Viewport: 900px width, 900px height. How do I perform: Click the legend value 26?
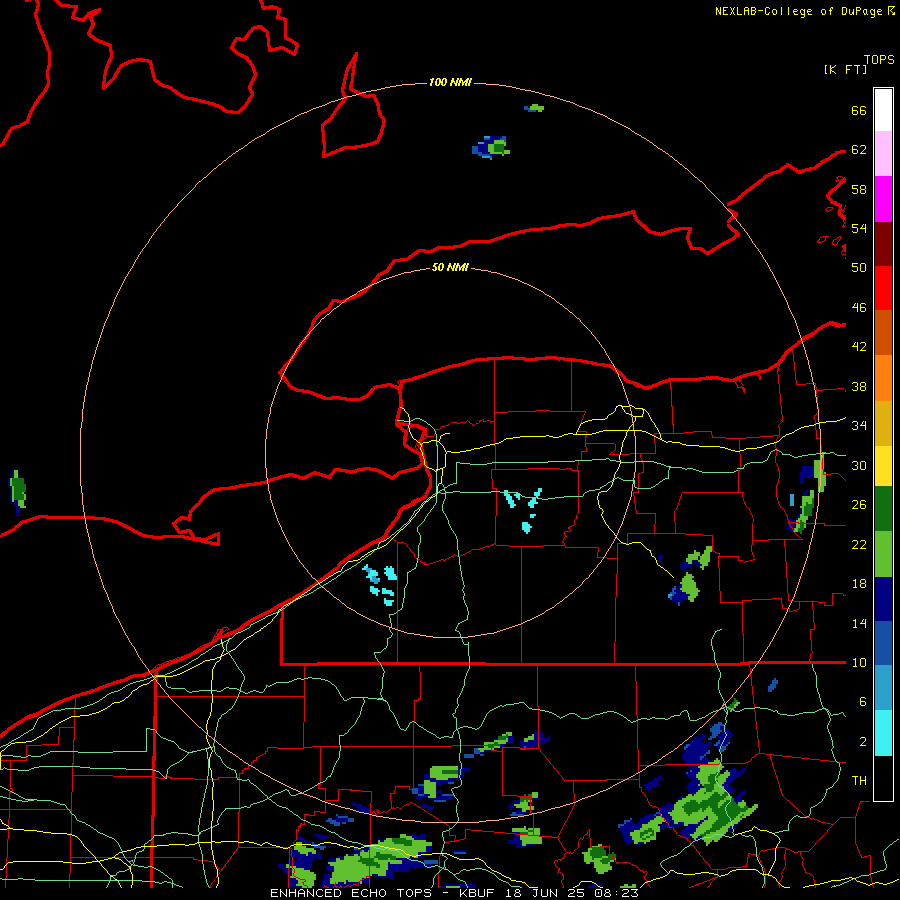coord(859,505)
